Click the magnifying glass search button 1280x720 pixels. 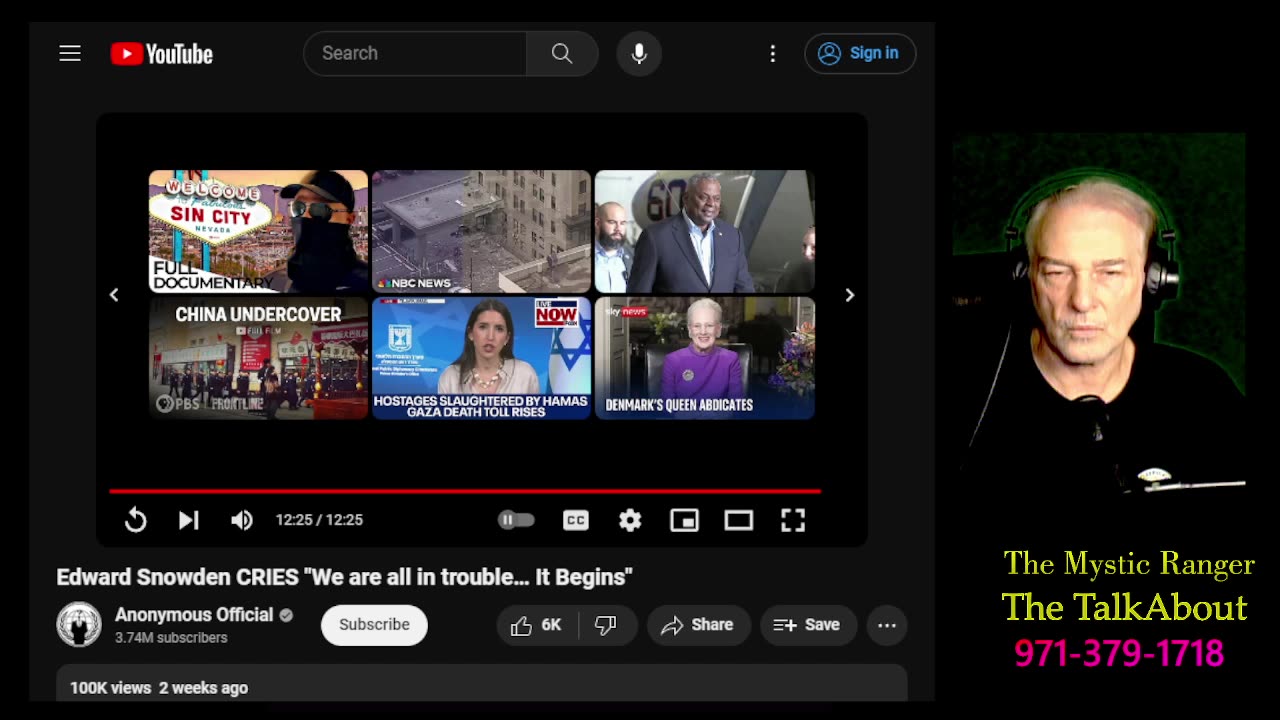562,54
